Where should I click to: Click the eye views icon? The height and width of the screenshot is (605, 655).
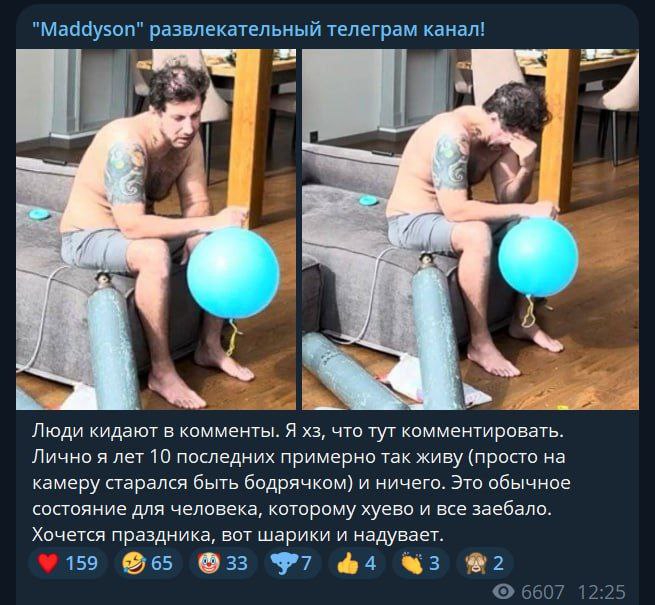pyautogui.click(x=503, y=592)
